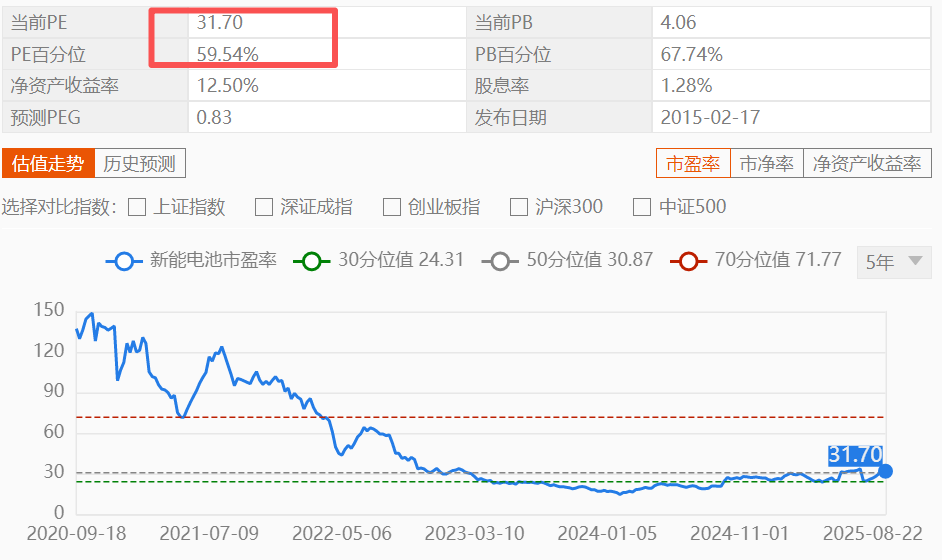The height and width of the screenshot is (560, 942).
Task: Toggle the gray 50分位值 legend marker
Action: pyautogui.click(x=500, y=261)
